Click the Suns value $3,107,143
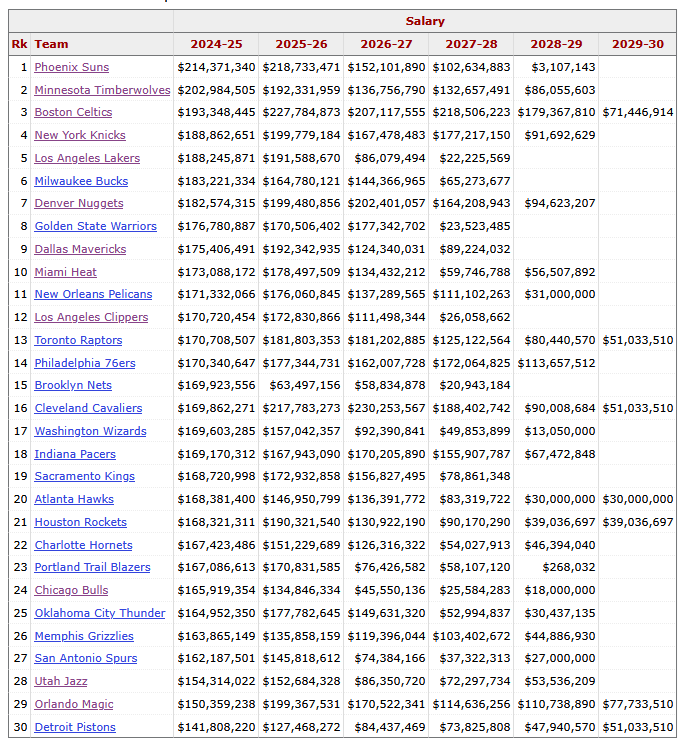 563,67
